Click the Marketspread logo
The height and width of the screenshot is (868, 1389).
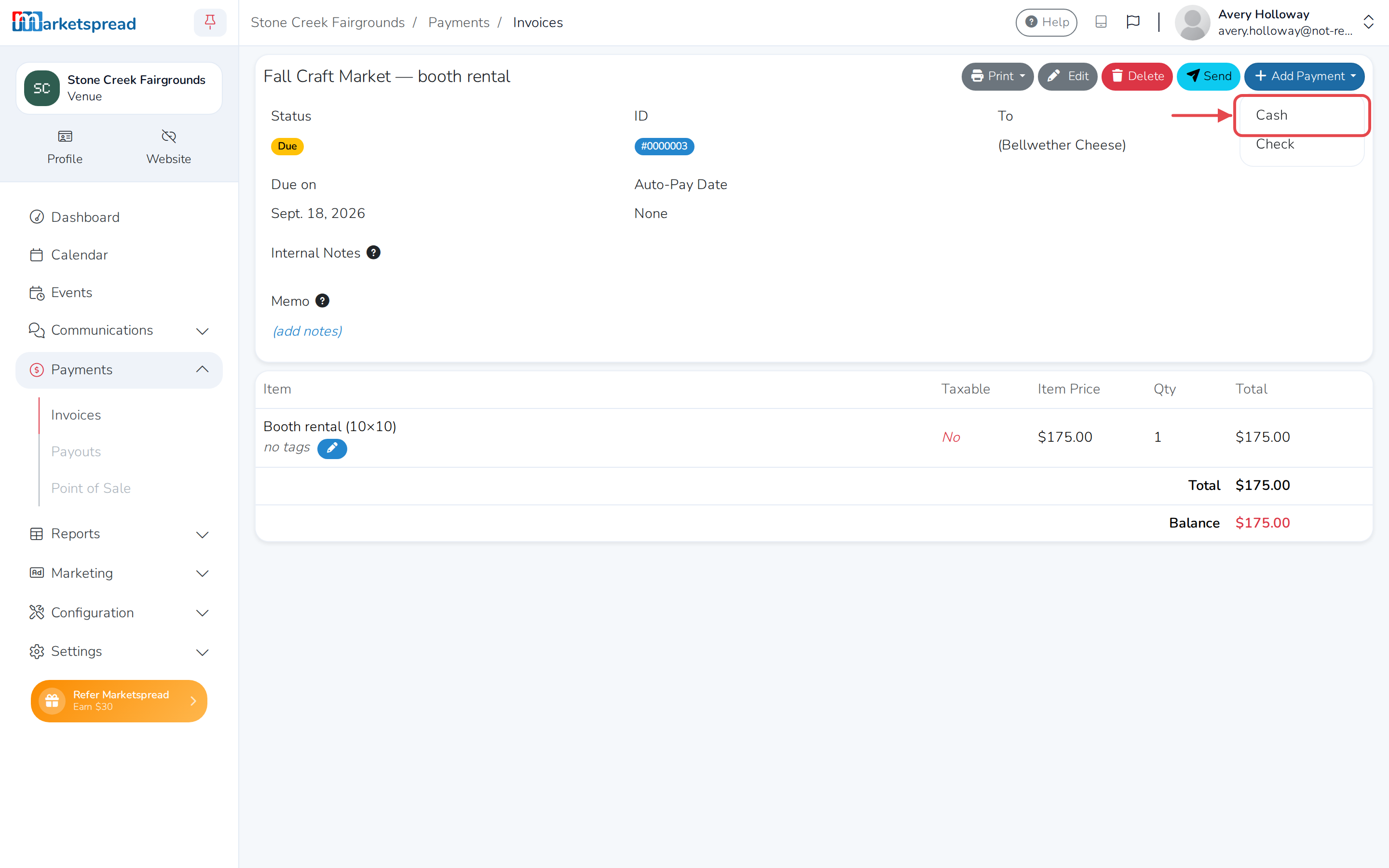74,22
